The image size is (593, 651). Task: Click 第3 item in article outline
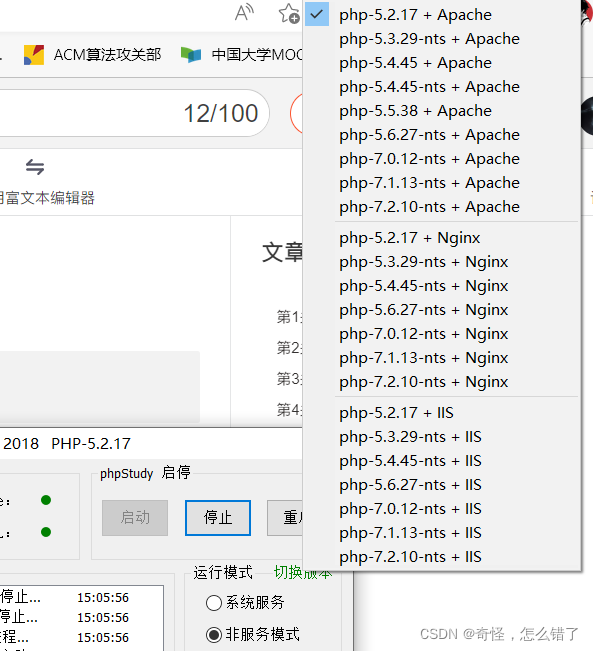pos(289,379)
